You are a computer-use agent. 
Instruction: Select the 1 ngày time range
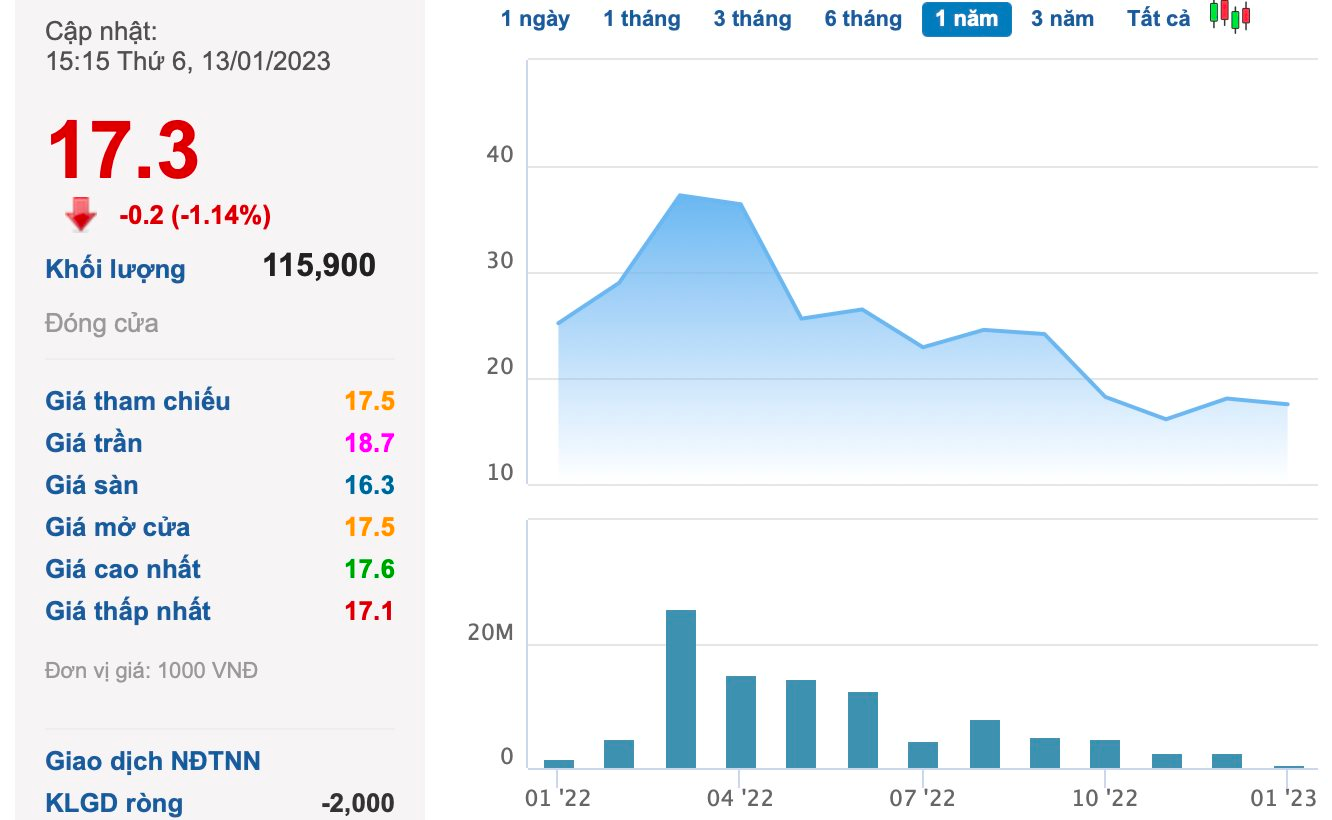(x=535, y=19)
